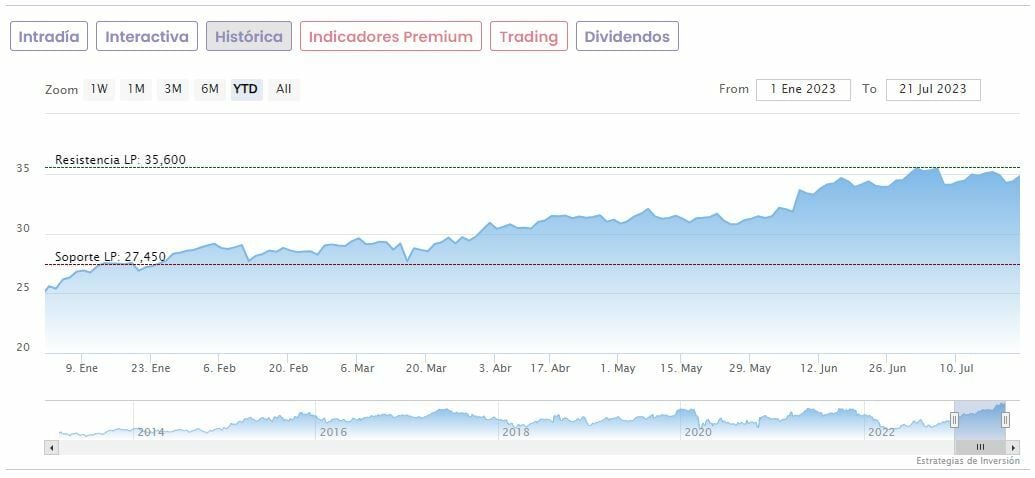Click the left navigator range handle

[x=954, y=420]
